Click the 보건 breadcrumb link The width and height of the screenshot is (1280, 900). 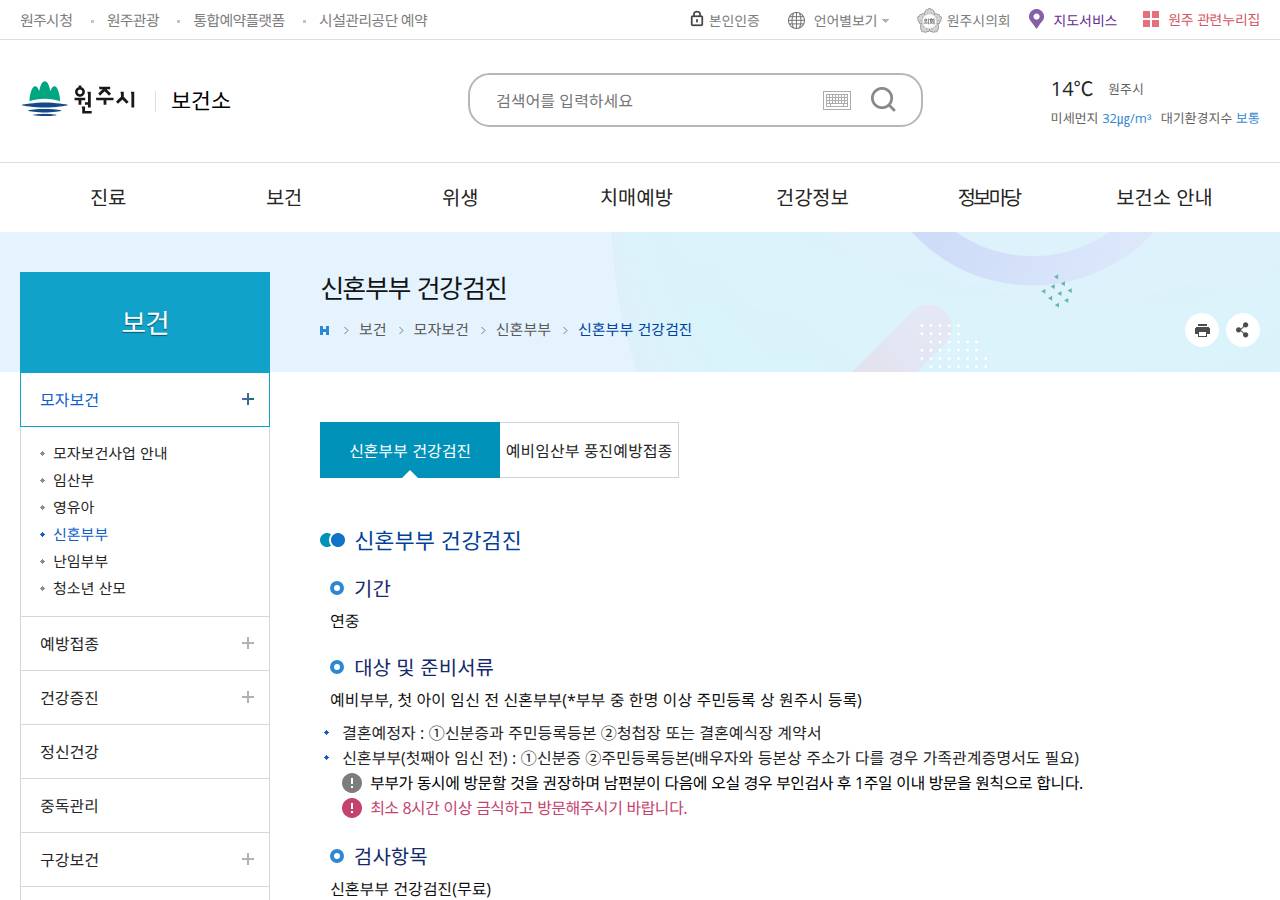click(x=373, y=329)
